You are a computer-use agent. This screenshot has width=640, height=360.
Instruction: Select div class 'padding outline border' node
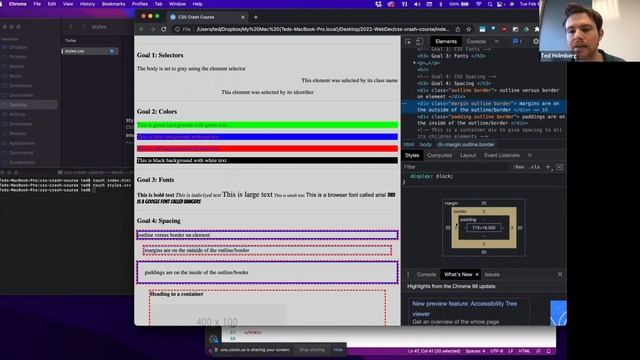[491, 120]
